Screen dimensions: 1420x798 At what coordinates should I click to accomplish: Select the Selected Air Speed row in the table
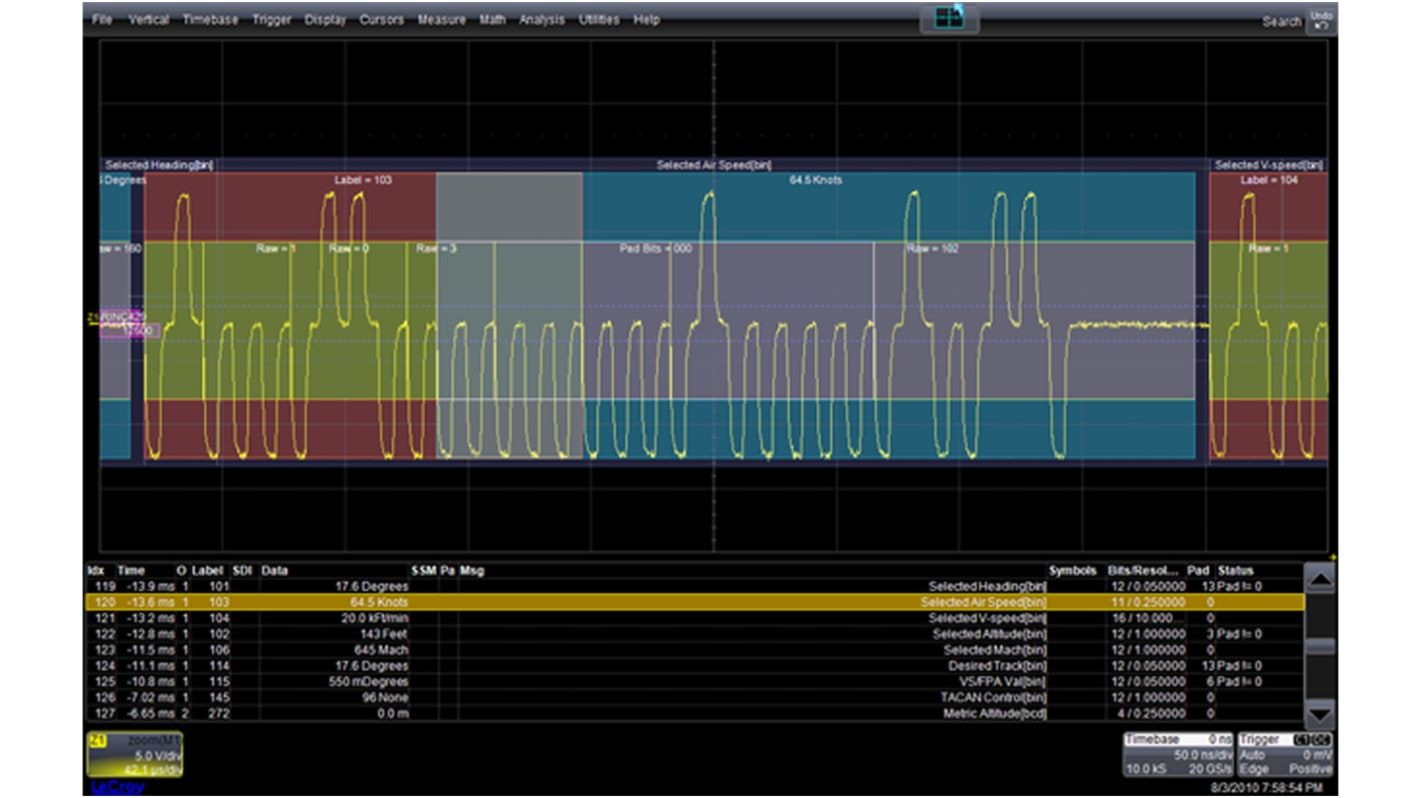click(x=600, y=602)
